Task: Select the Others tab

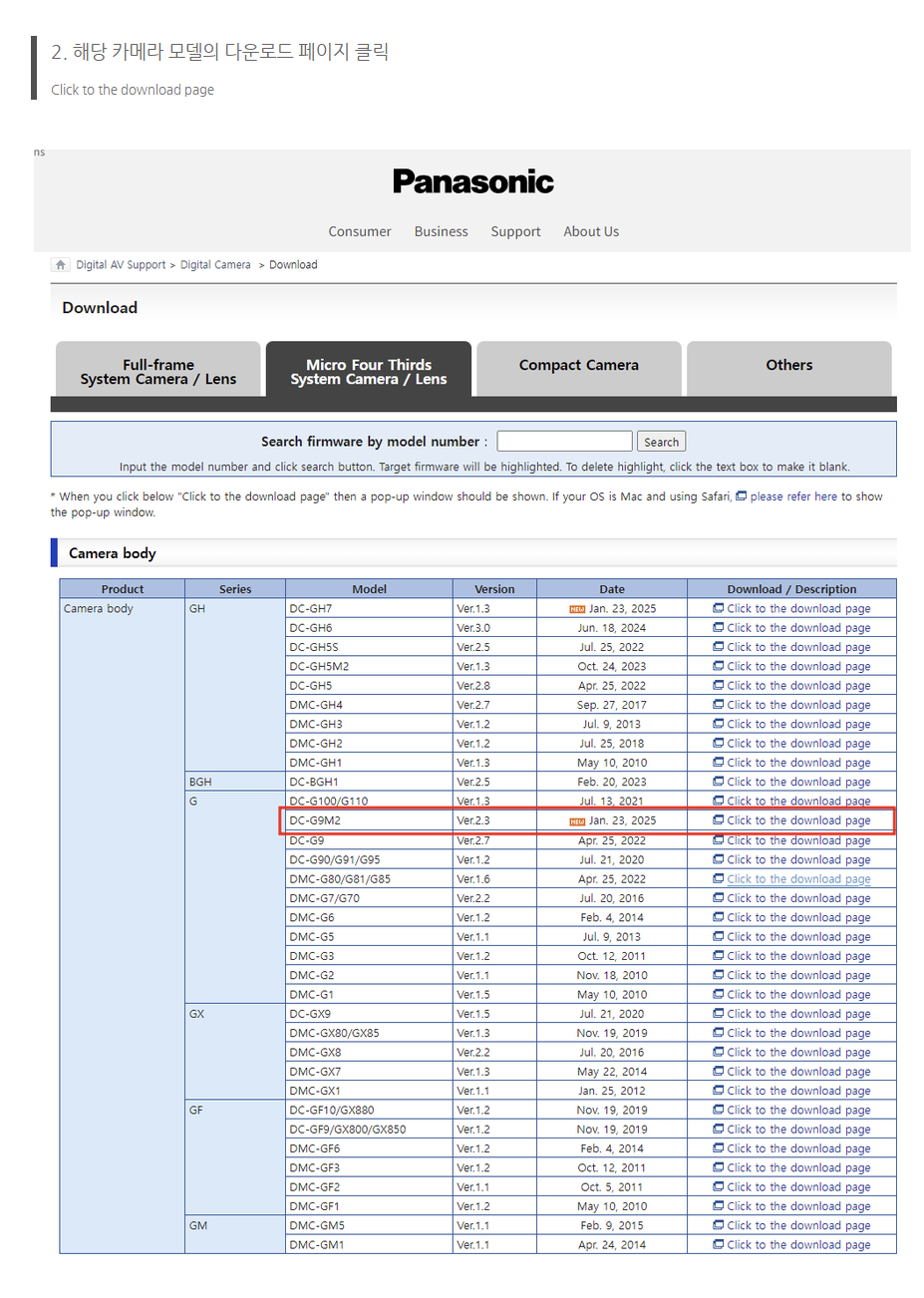Action: (x=788, y=366)
